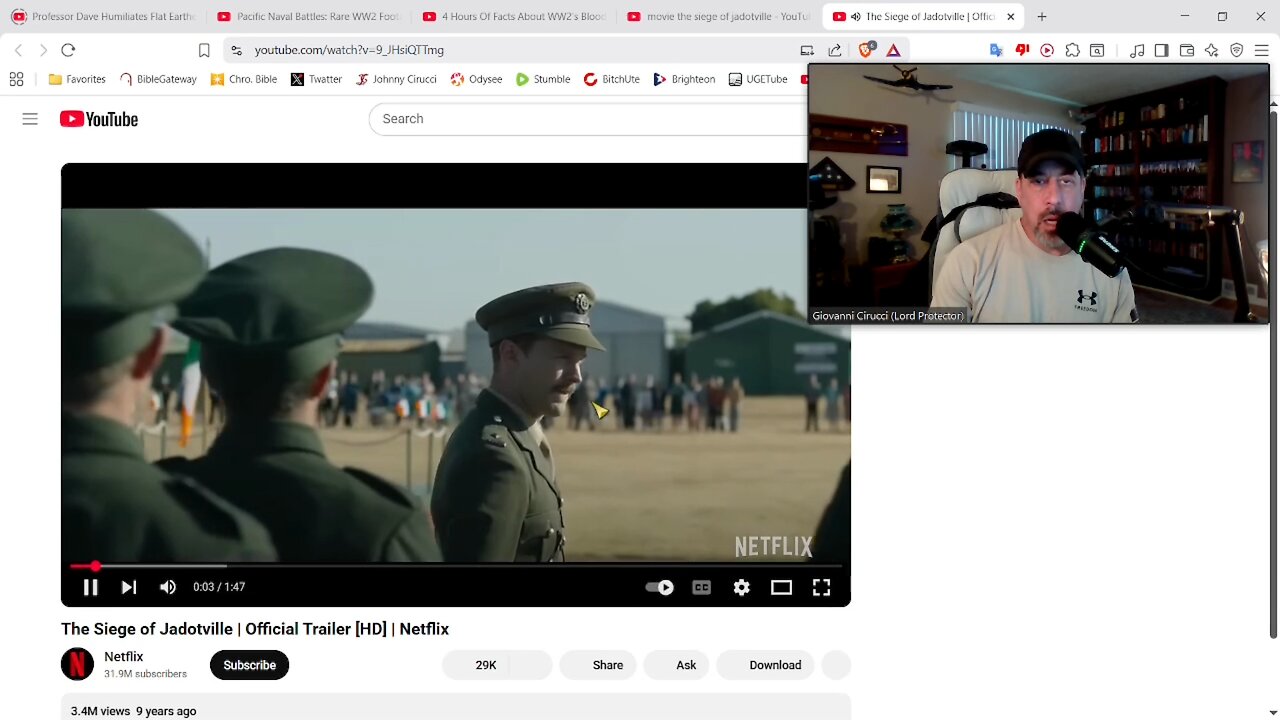Open the Brave Rewards triangle icon
1280x720 pixels.
pos(893,50)
